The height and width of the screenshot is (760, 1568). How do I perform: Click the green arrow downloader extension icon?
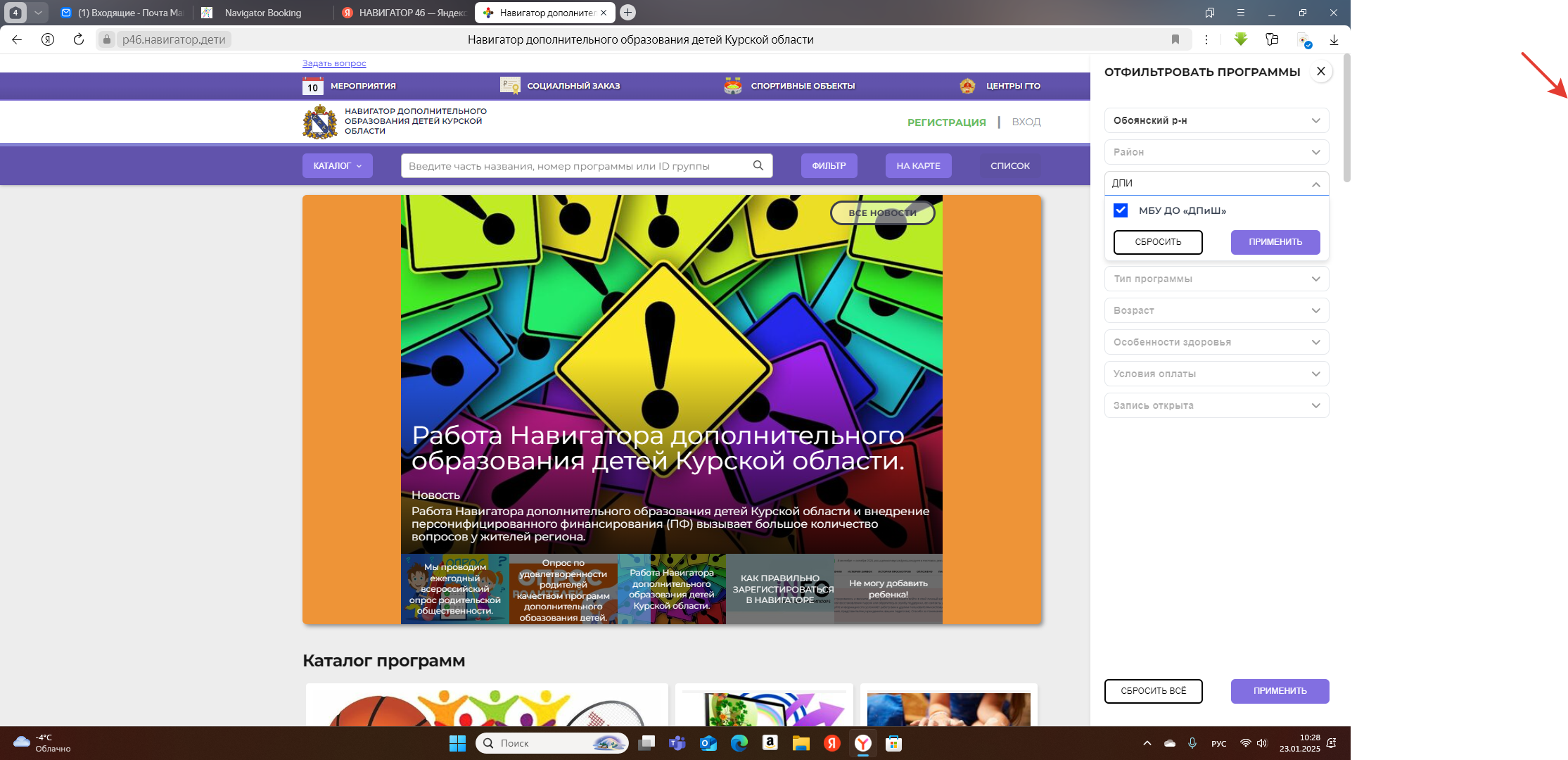point(1241,39)
